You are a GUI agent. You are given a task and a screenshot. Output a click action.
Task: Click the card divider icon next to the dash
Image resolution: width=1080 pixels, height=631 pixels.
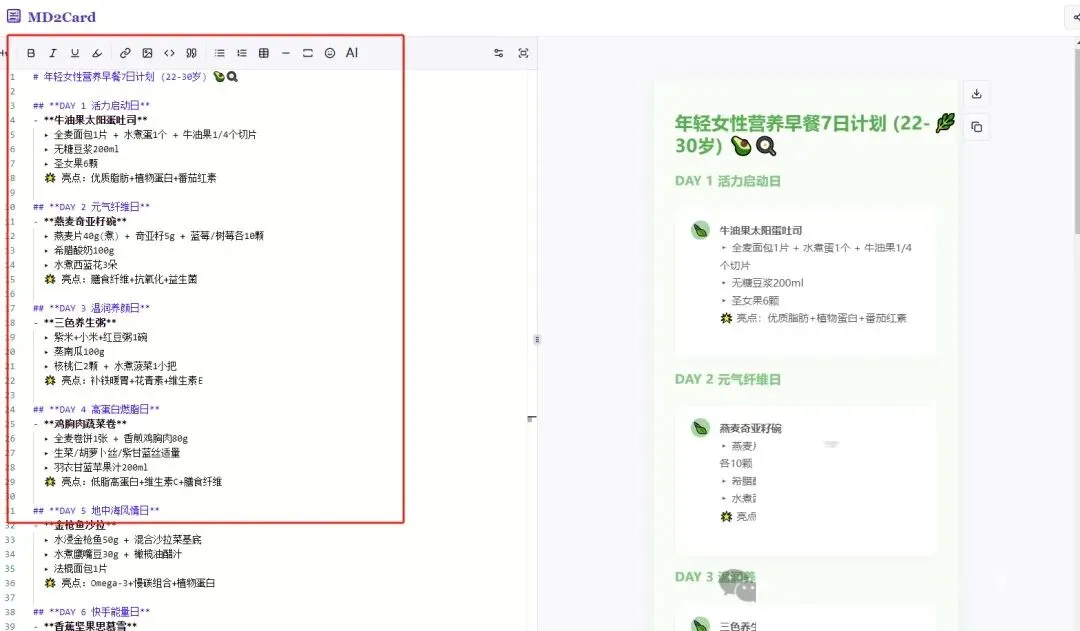pyautogui.click(x=308, y=53)
